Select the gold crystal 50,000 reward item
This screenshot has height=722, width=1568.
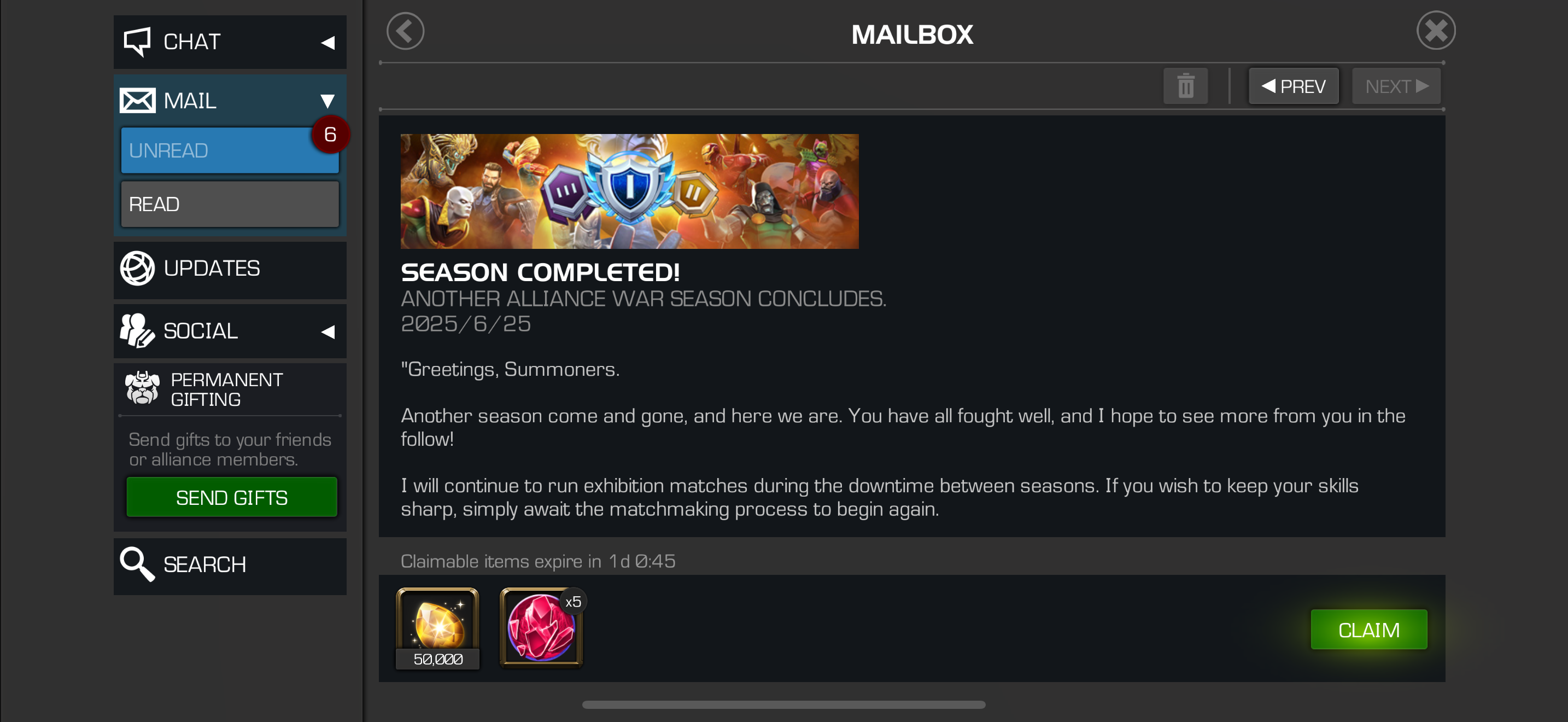[x=438, y=628]
